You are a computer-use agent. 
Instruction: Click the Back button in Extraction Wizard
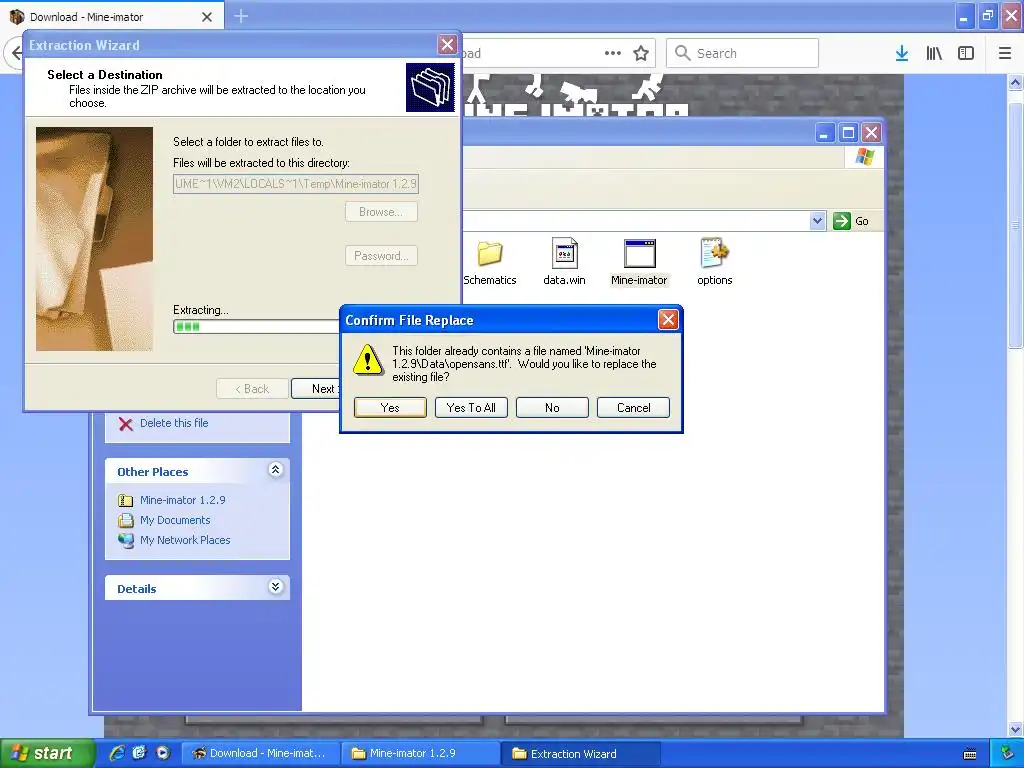click(252, 389)
